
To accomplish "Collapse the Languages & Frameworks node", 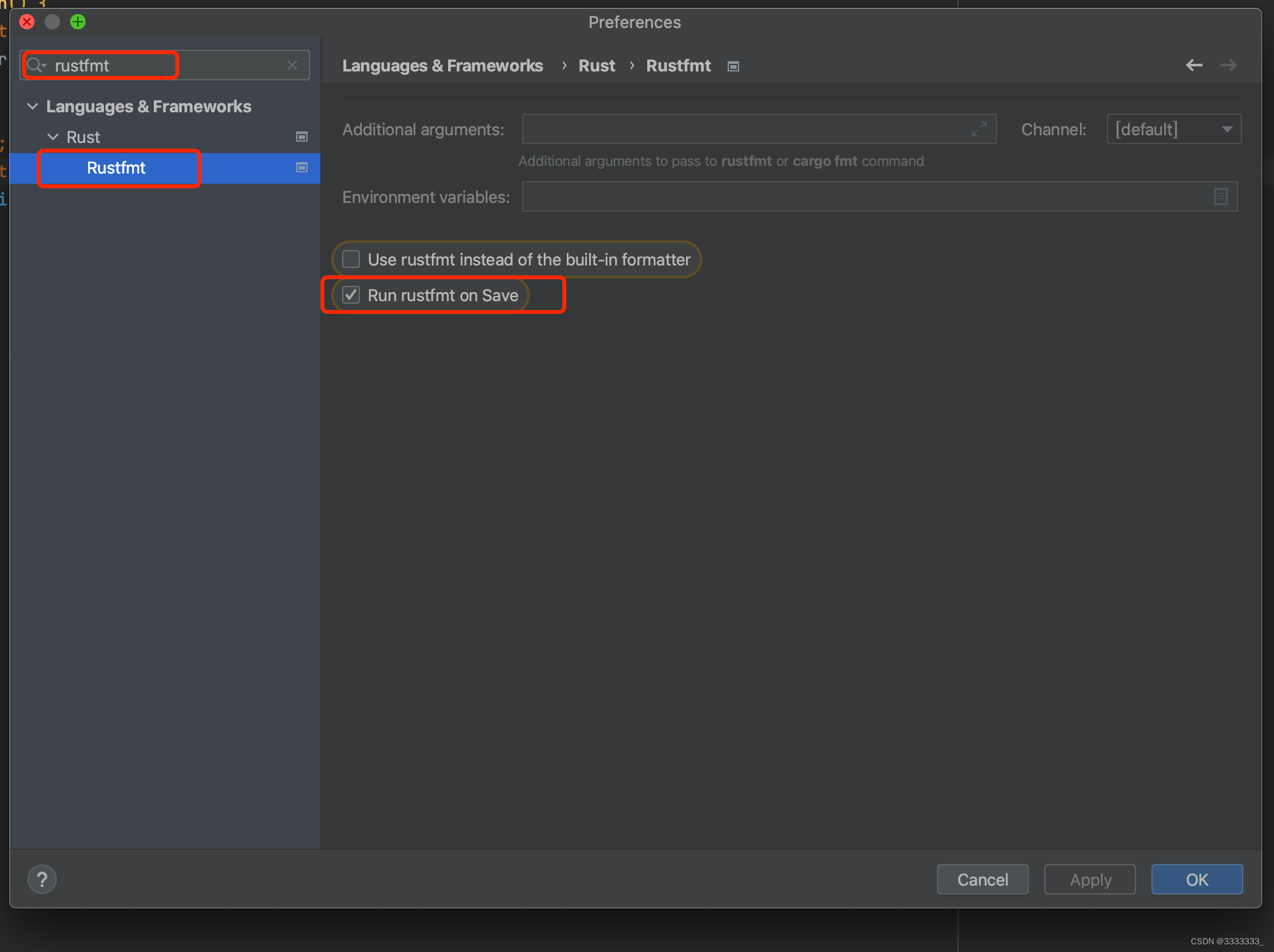I will pyautogui.click(x=33, y=106).
